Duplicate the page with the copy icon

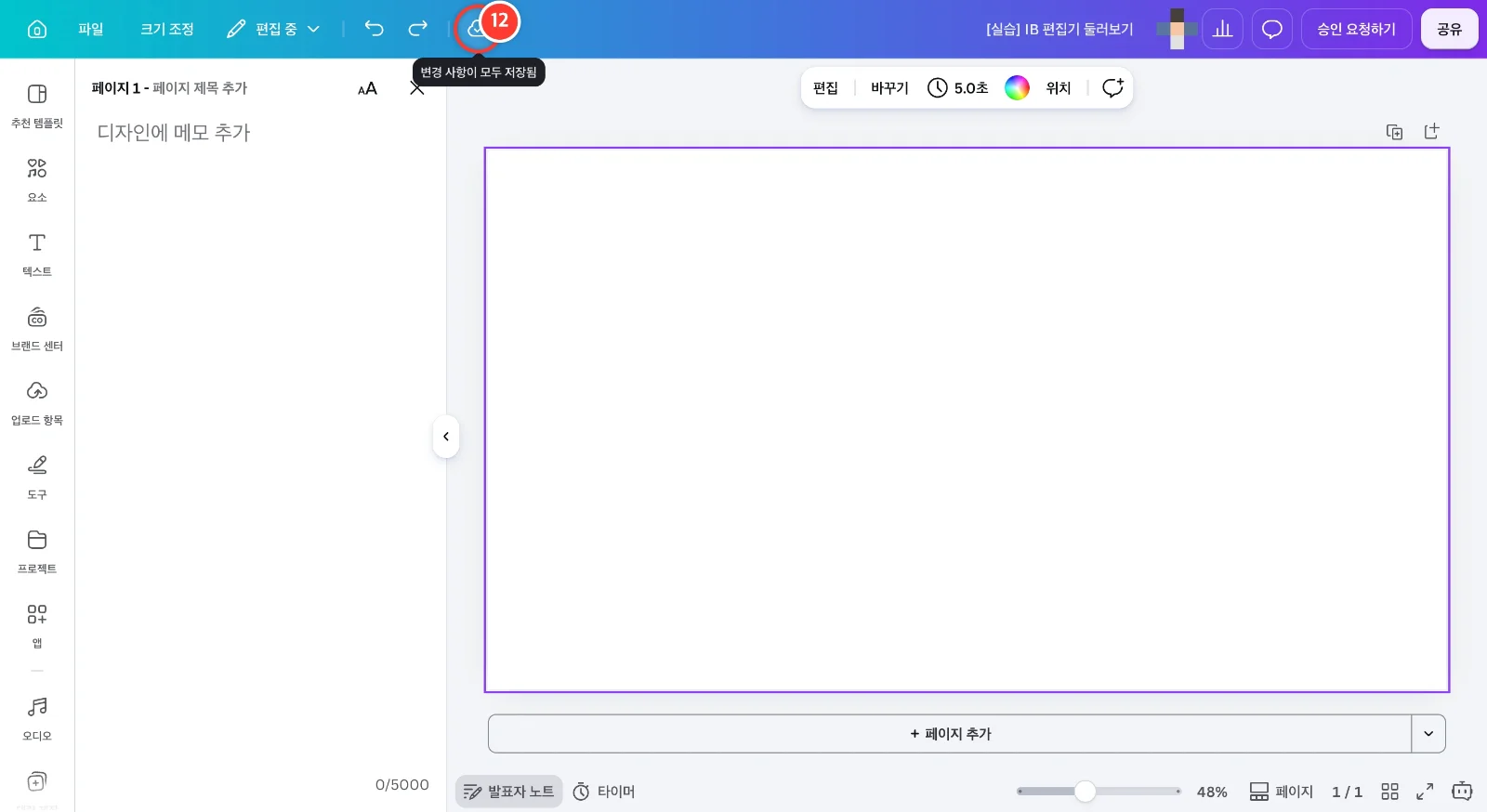coord(1394,132)
